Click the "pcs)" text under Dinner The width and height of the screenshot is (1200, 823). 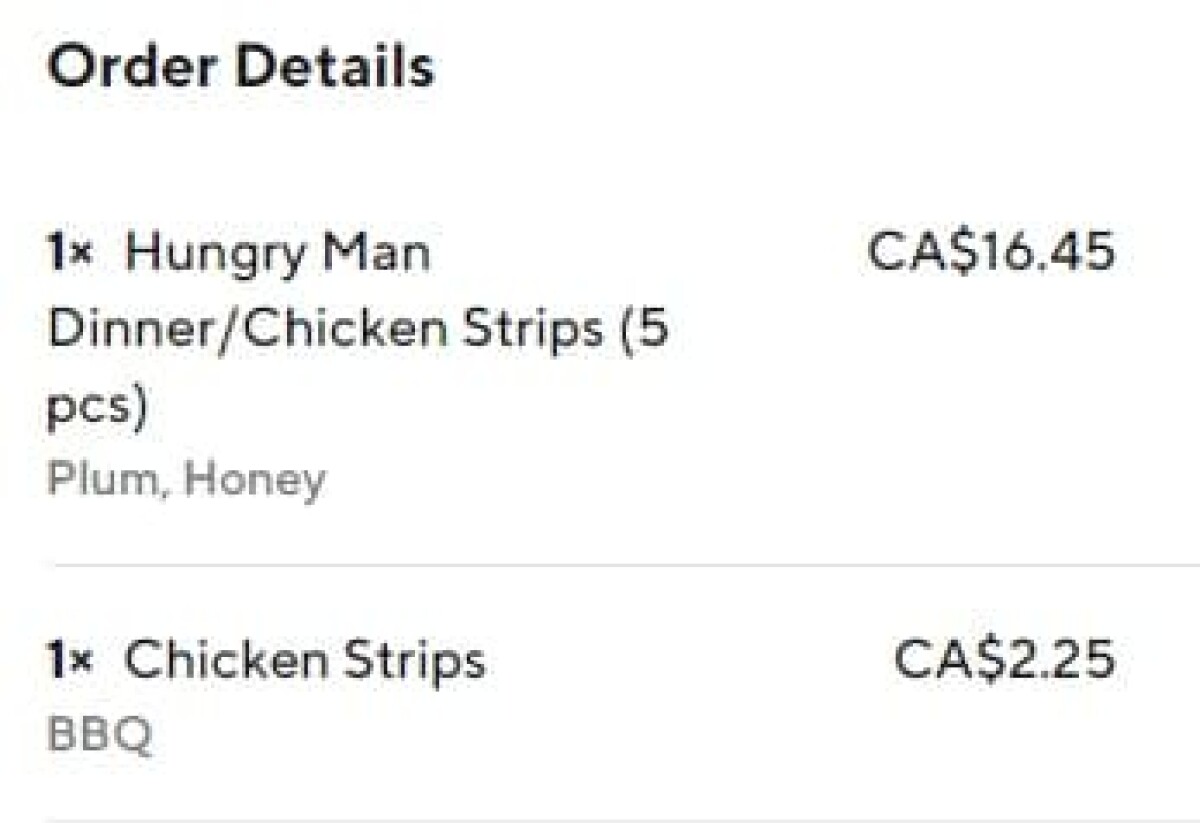[97, 406]
